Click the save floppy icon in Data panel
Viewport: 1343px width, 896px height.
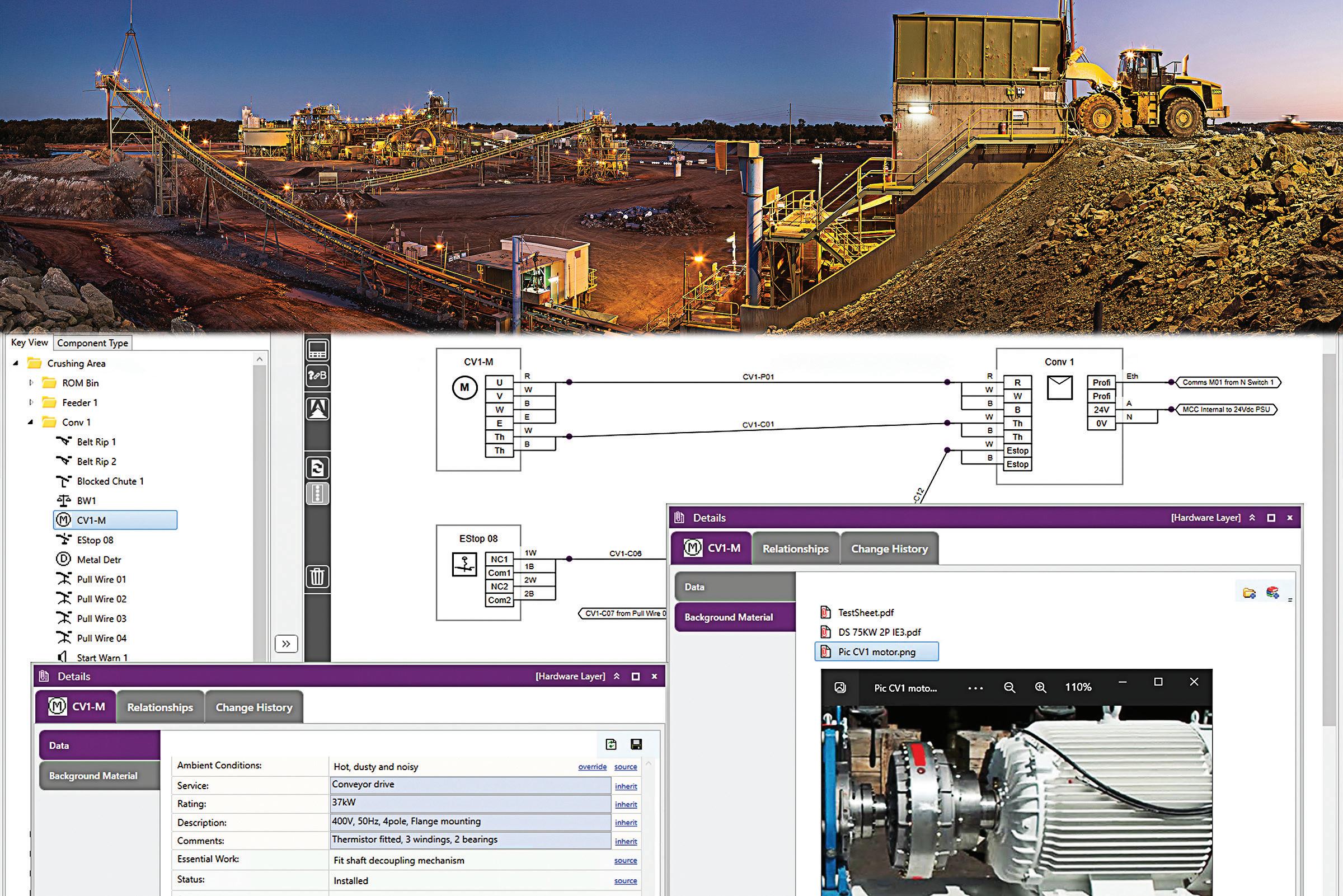[x=636, y=744]
